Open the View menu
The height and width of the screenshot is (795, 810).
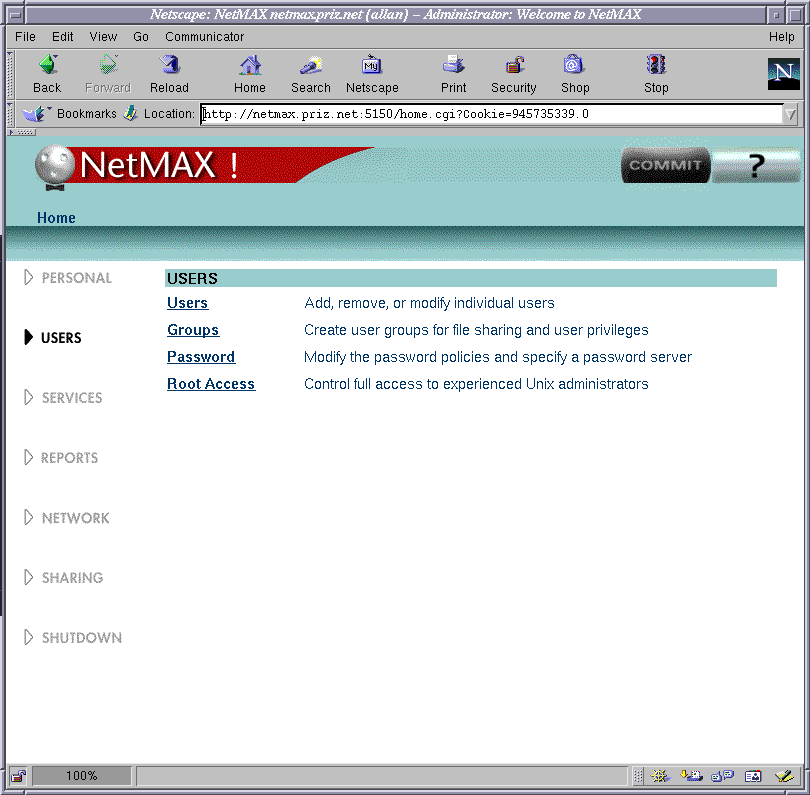[103, 37]
